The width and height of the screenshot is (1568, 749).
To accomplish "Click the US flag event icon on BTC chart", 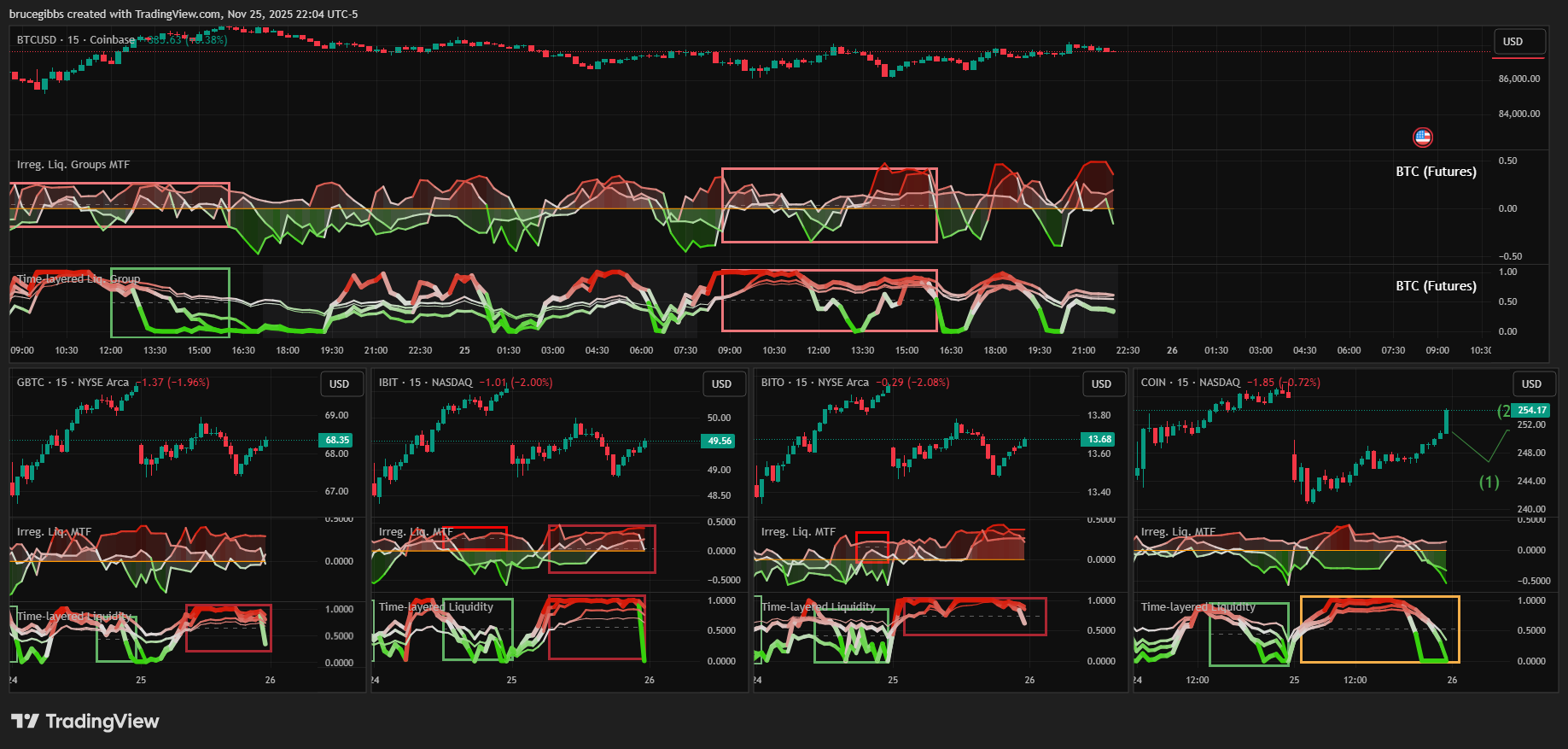I will 1422,137.
